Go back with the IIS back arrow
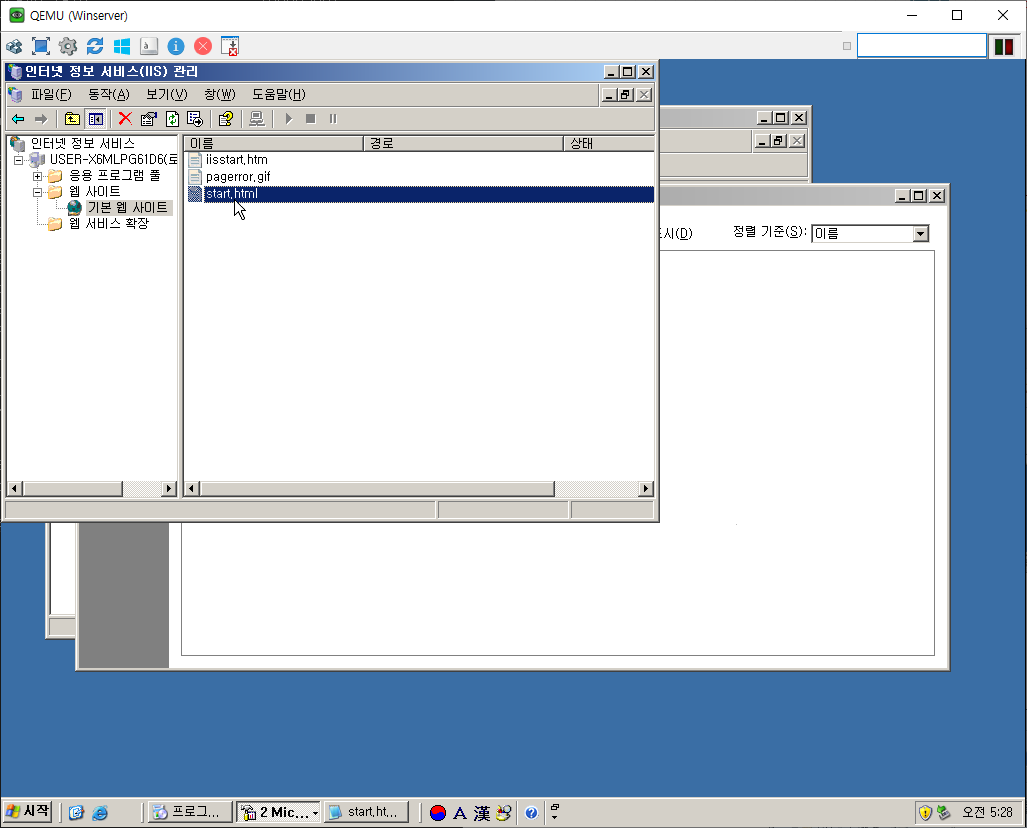 click(x=18, y=119)
